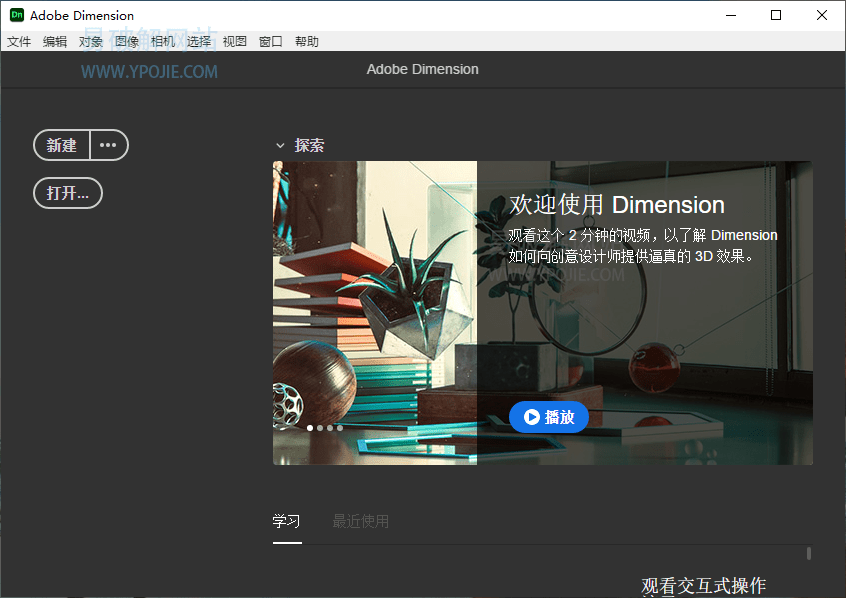Click the welcome banner artwork thumbnail
Viewport: 846px width, 598px height.
pos(375,313)
